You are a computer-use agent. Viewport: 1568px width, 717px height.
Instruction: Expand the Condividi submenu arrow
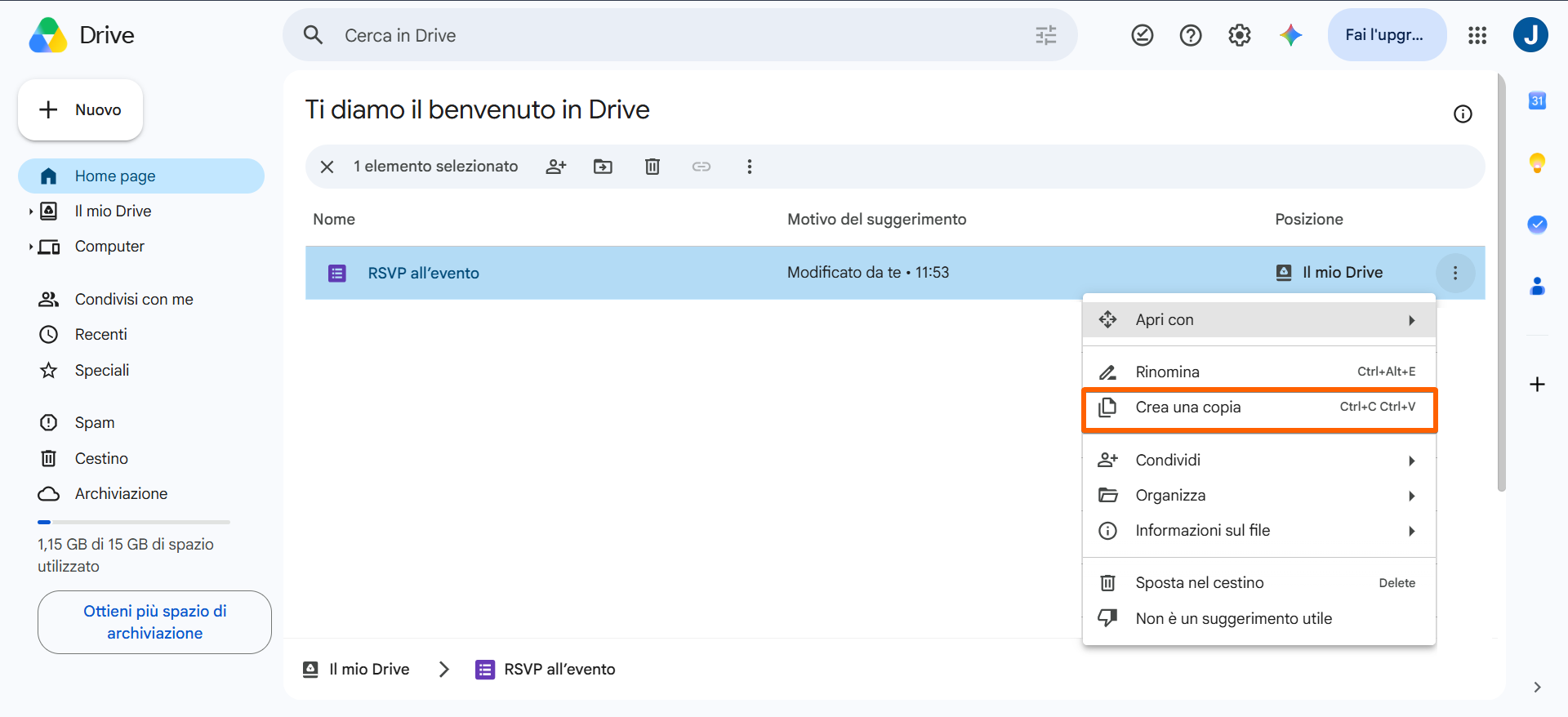tap(1411, 461)
